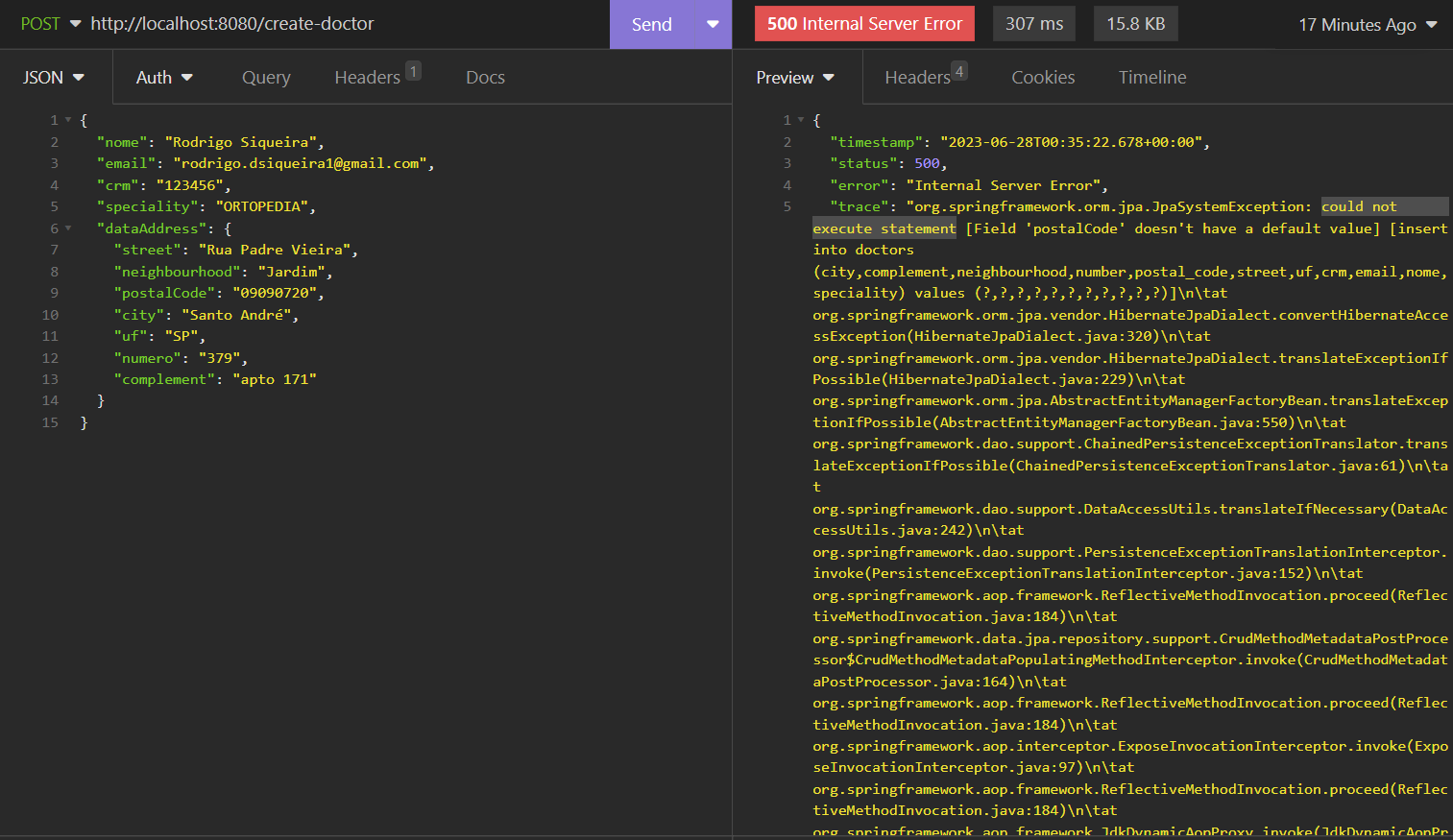This screenshot has width=1453, height=840.
Task: Click the "Internal Server Error" error value
Action: pos(1004,185)
